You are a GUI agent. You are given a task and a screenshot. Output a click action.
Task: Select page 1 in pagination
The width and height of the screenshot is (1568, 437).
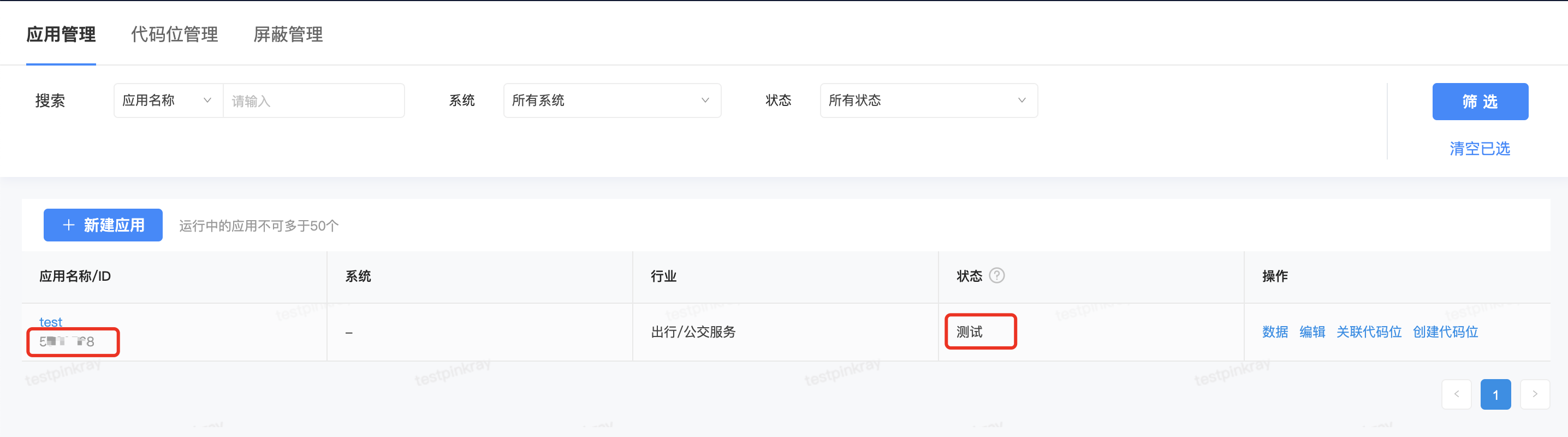click(1496, 394)
